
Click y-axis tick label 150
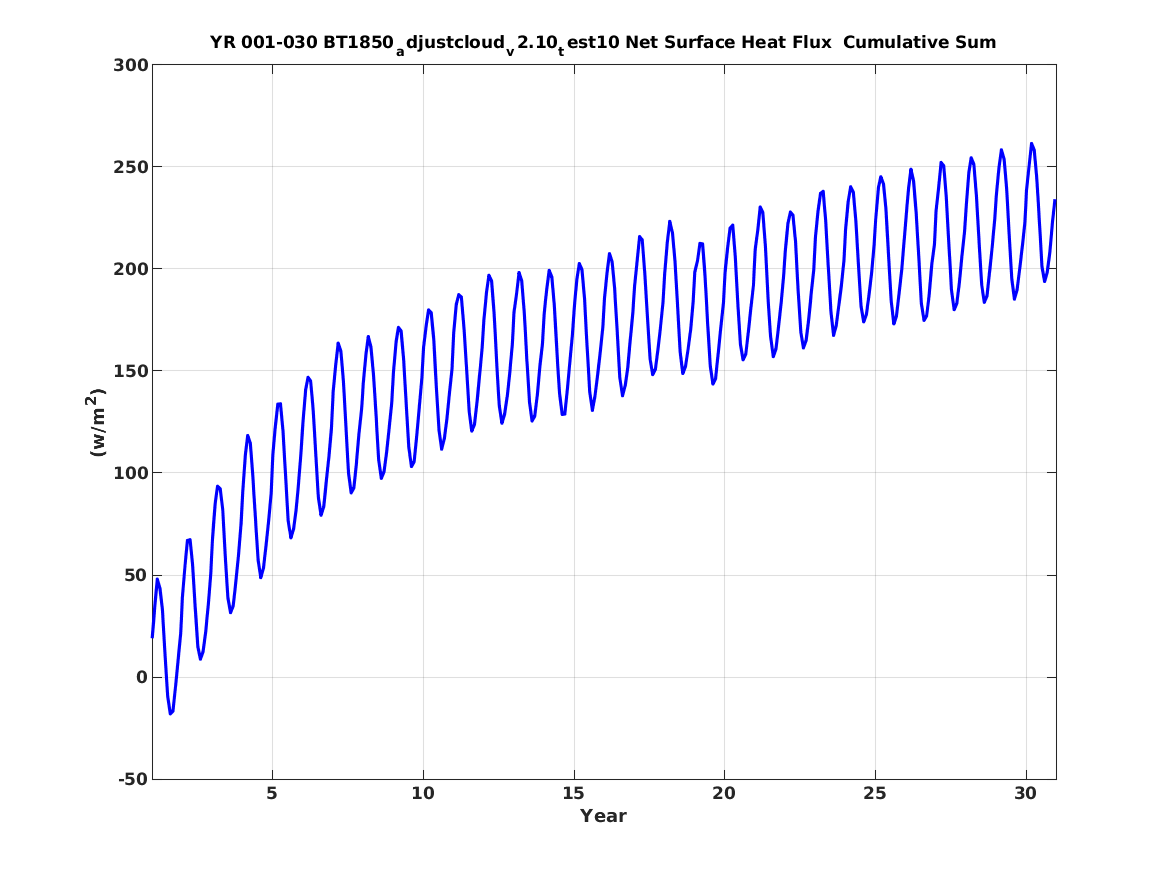[131, 371]
